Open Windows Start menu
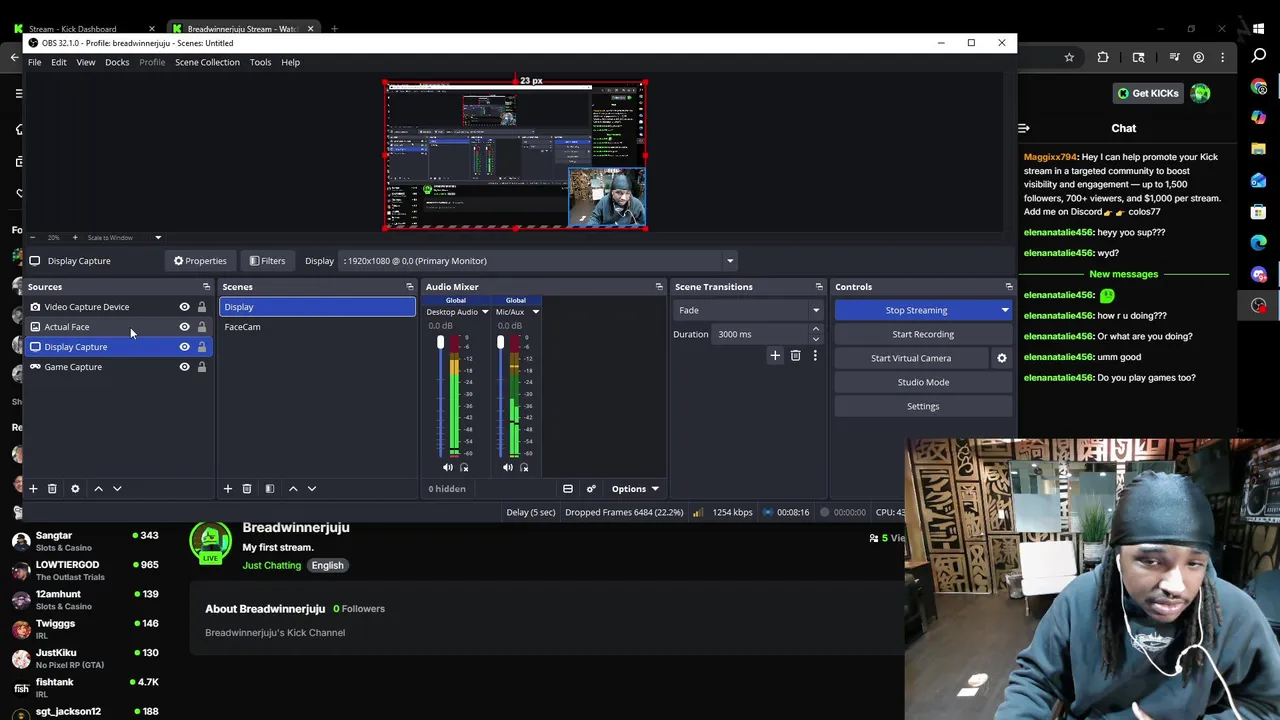The image size is (1280, 720). click(1259, 28)
